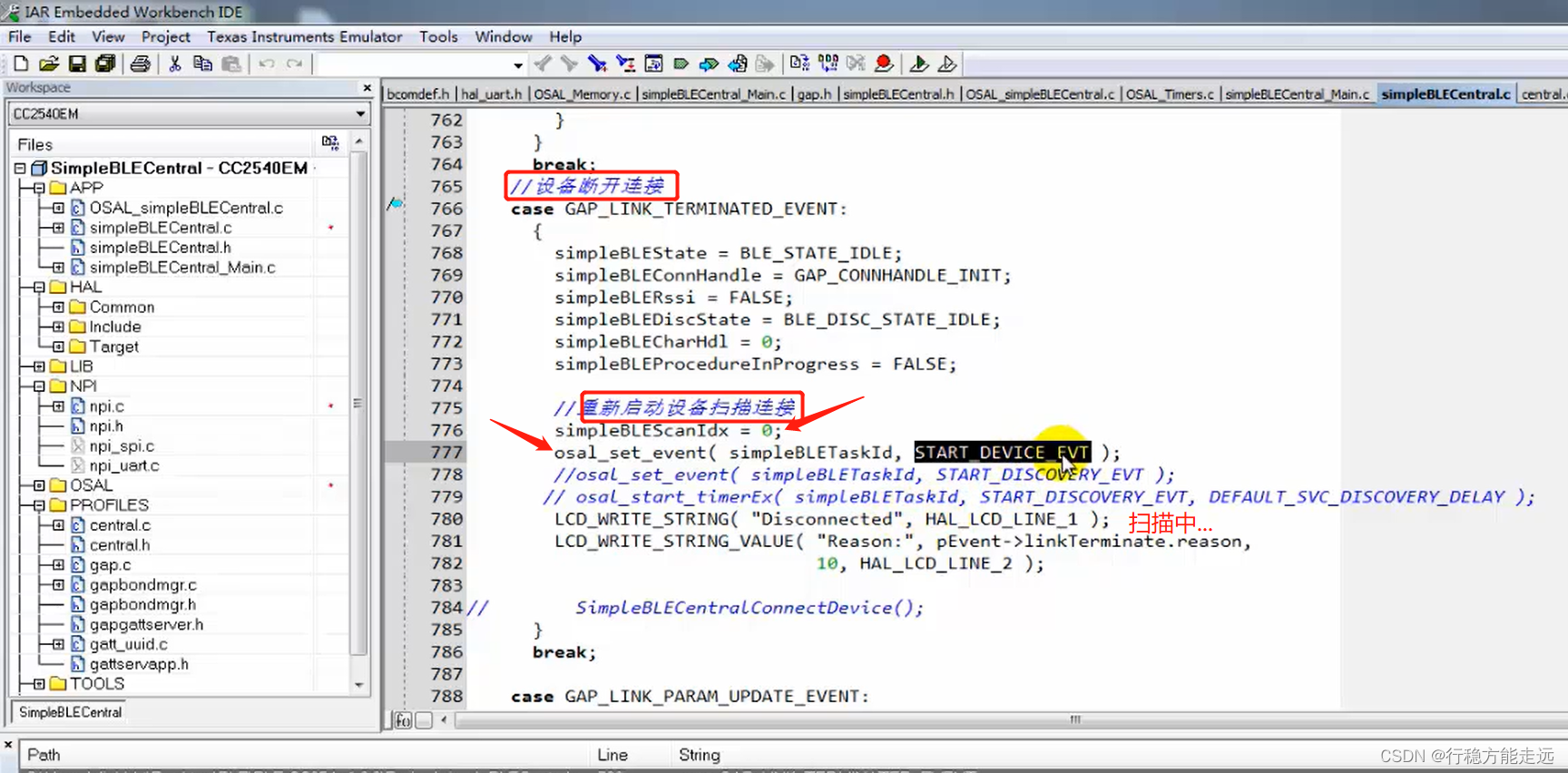Click the Make build icon

(x=828, y=64)
